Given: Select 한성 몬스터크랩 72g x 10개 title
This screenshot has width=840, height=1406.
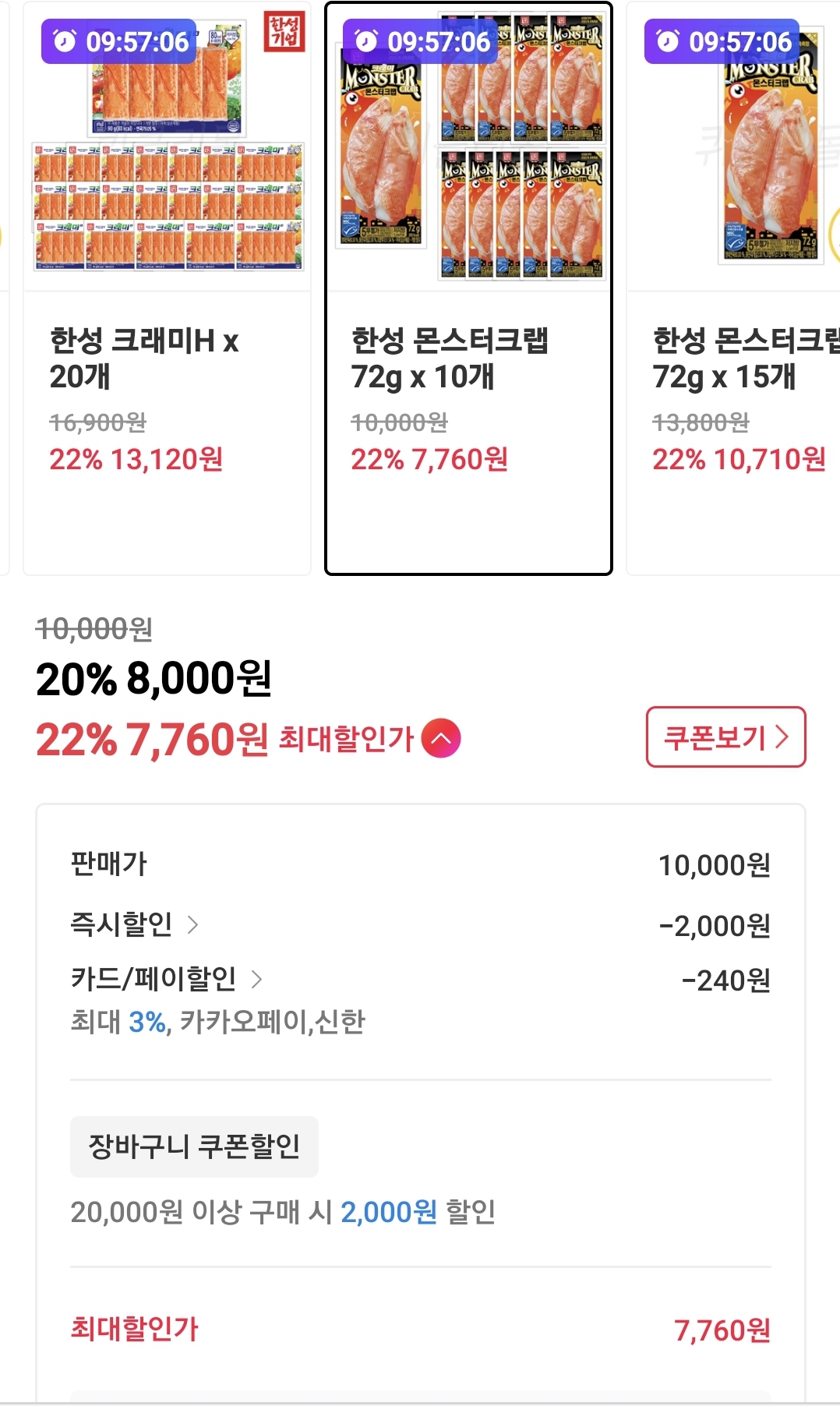Looking at the screenshot, I should (450, 359).
